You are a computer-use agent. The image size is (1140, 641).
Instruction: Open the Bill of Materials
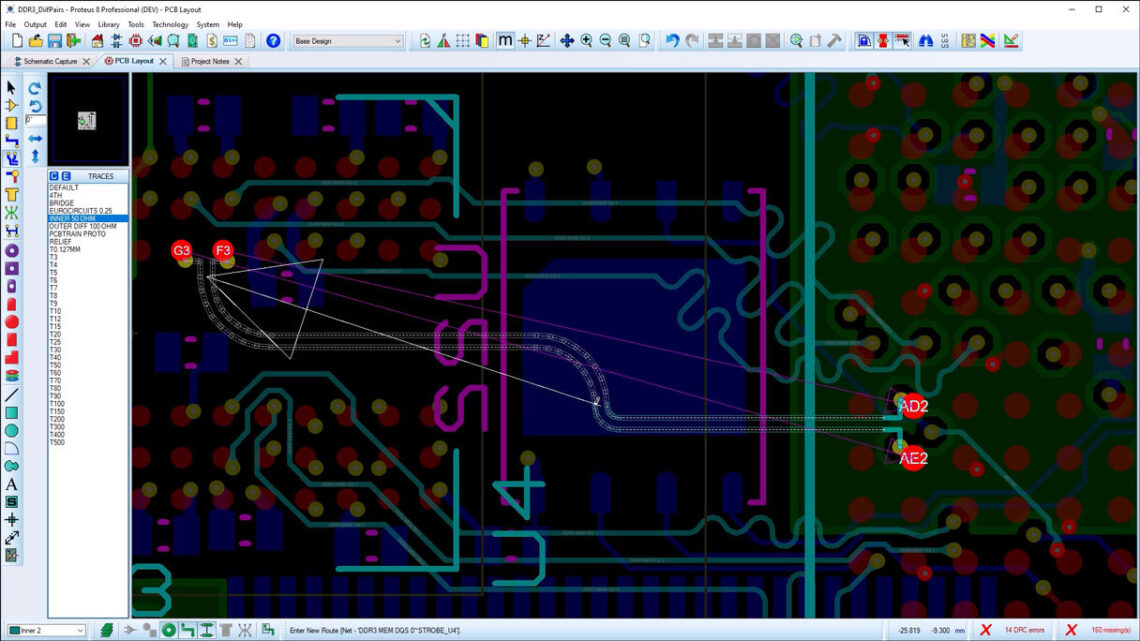210,41
